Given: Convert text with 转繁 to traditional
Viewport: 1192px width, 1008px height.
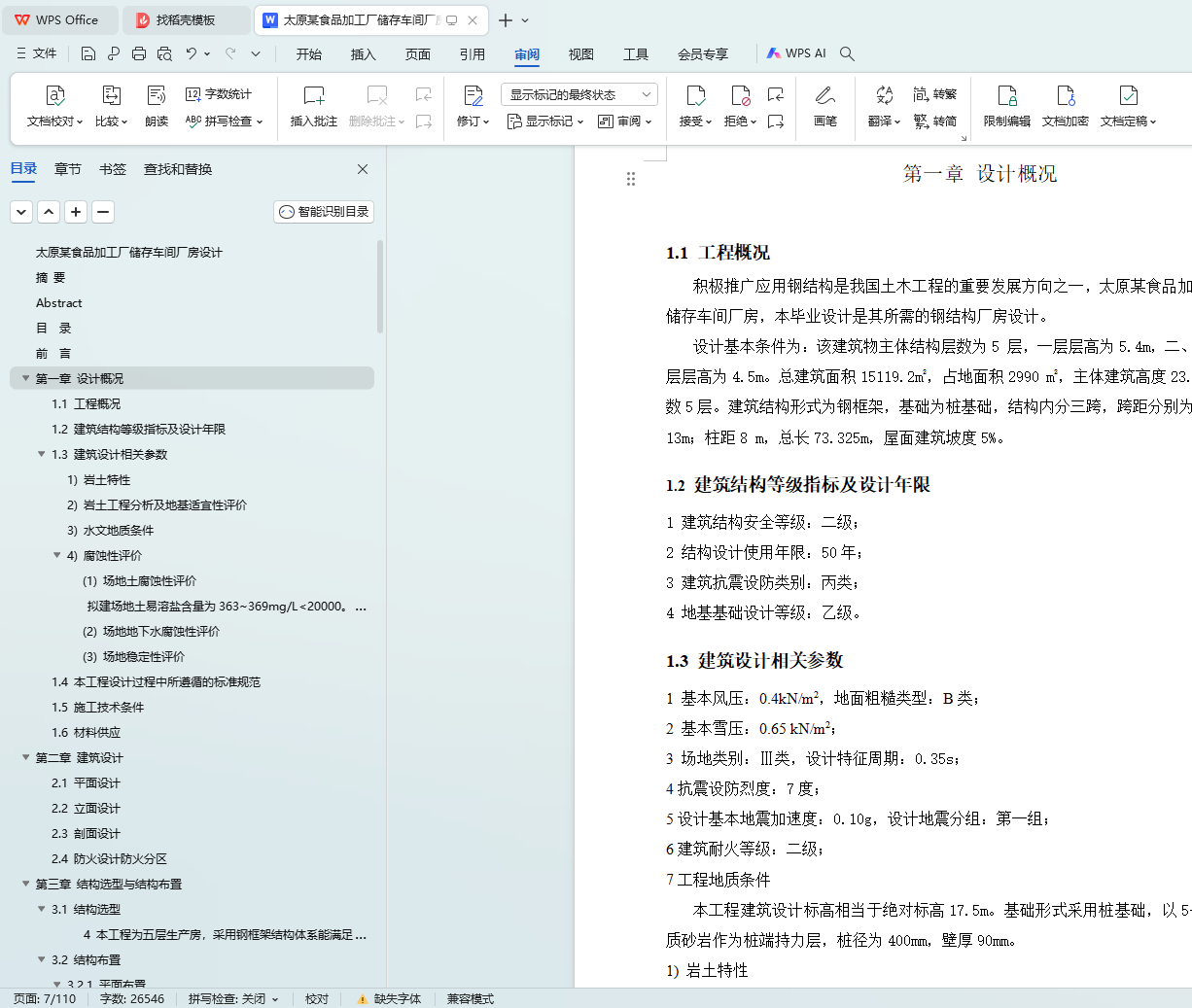Looking at the screenshot, I should (935, 94).
